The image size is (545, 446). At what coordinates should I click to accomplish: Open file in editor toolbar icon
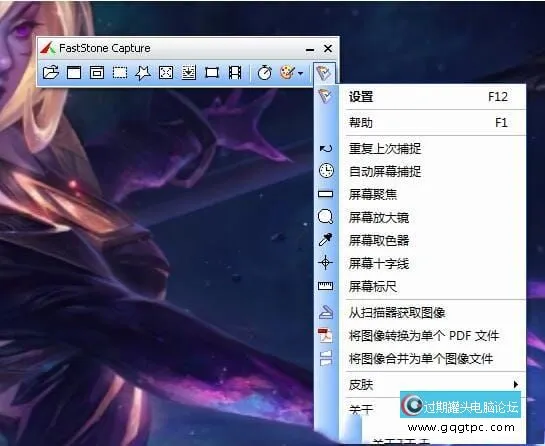coord(51,73)
